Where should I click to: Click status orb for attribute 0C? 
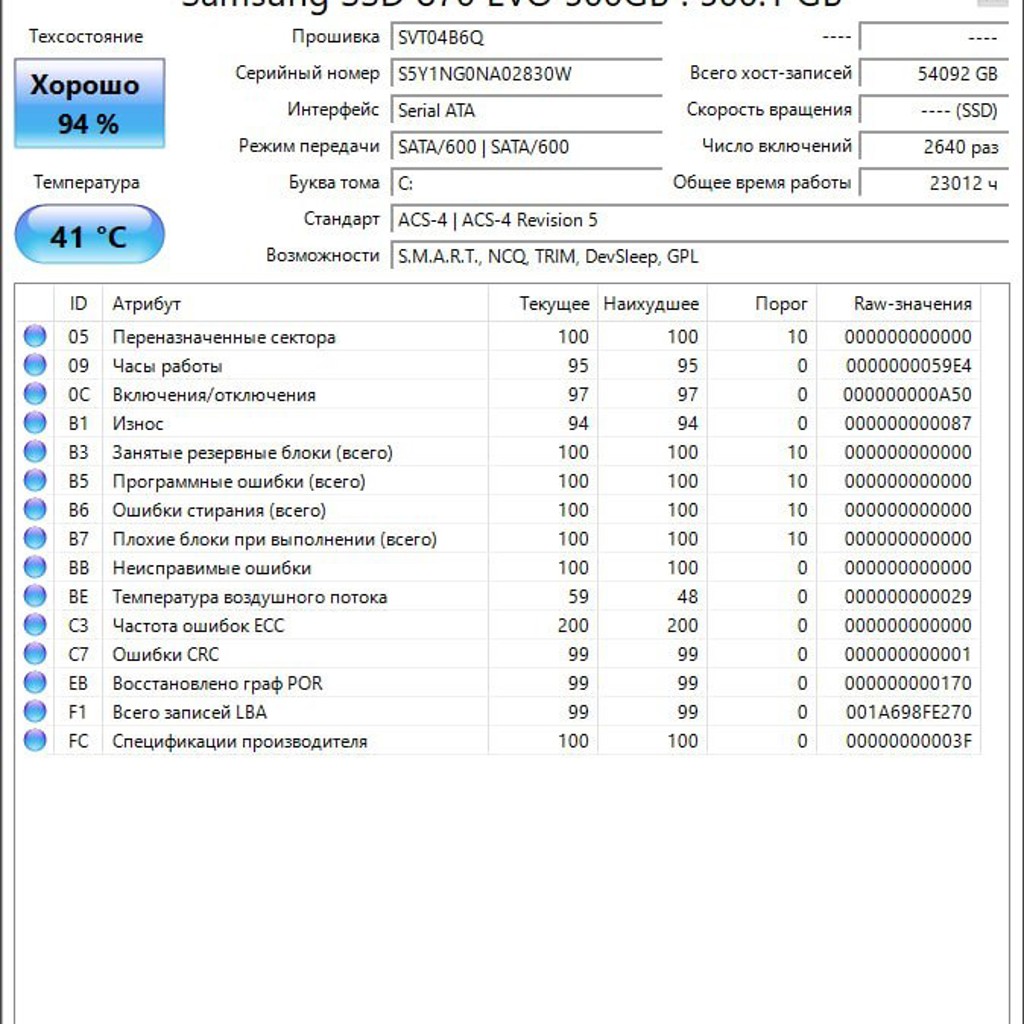pyautogui.click(x=35, y=394)
